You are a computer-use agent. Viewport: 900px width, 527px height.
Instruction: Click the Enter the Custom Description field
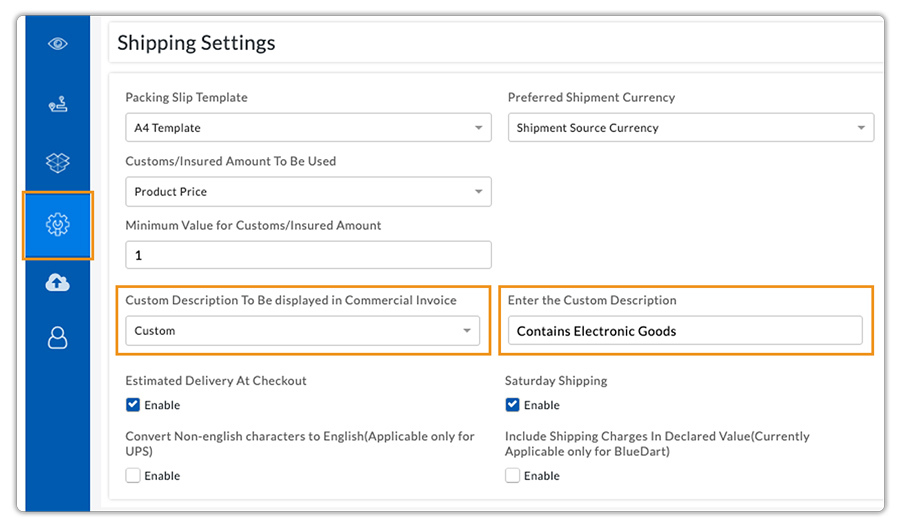tap(685, 331)
